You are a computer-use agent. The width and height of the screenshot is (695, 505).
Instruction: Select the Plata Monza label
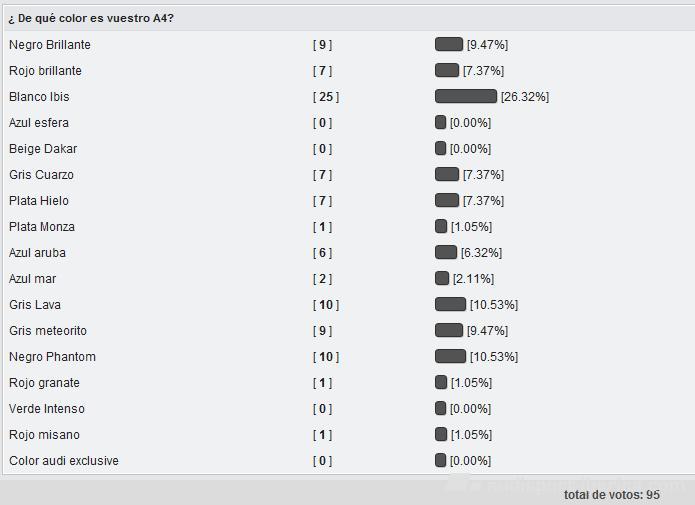(42, 227)
